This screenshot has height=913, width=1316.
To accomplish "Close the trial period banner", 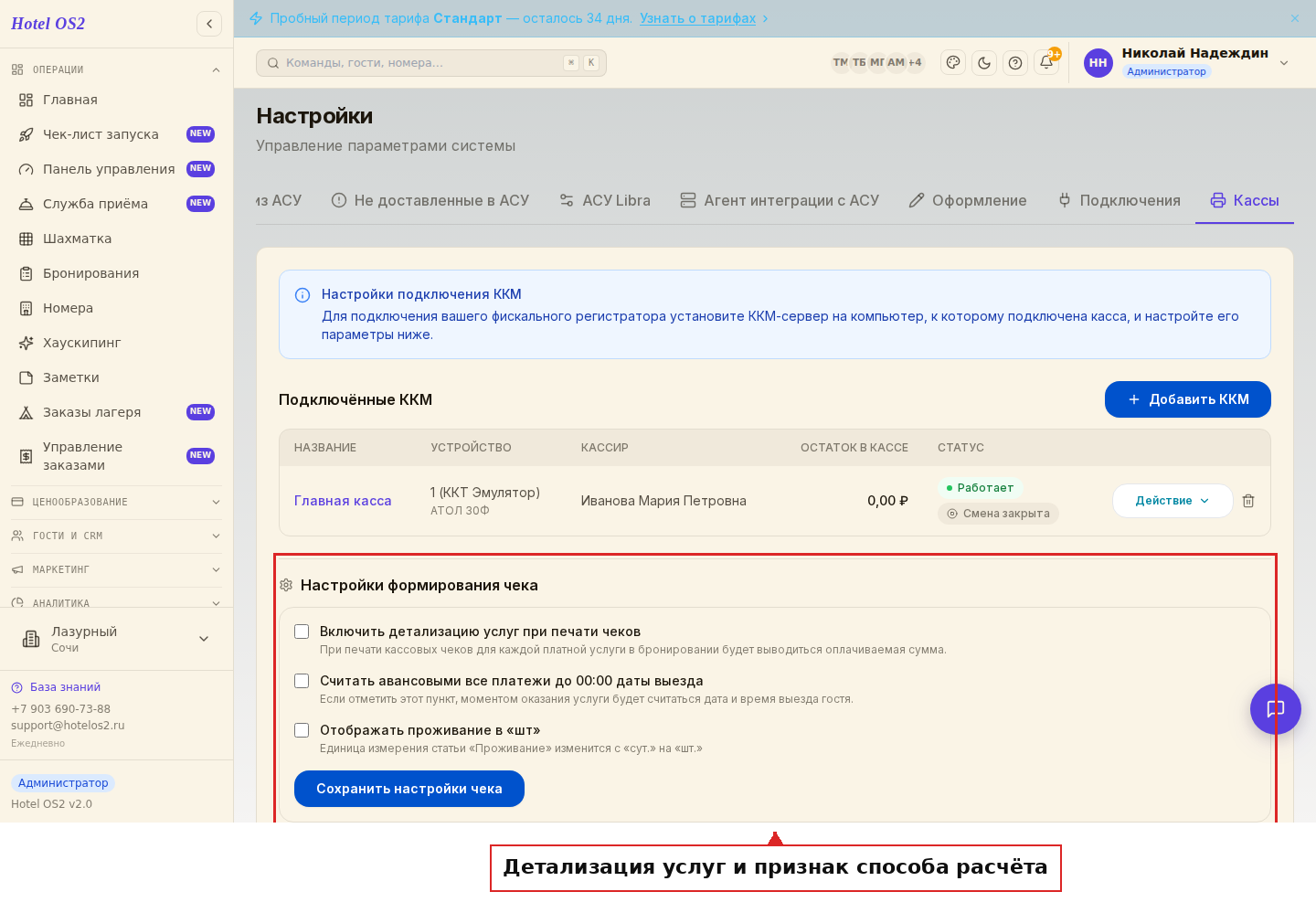I will (x=1295, y=18).
